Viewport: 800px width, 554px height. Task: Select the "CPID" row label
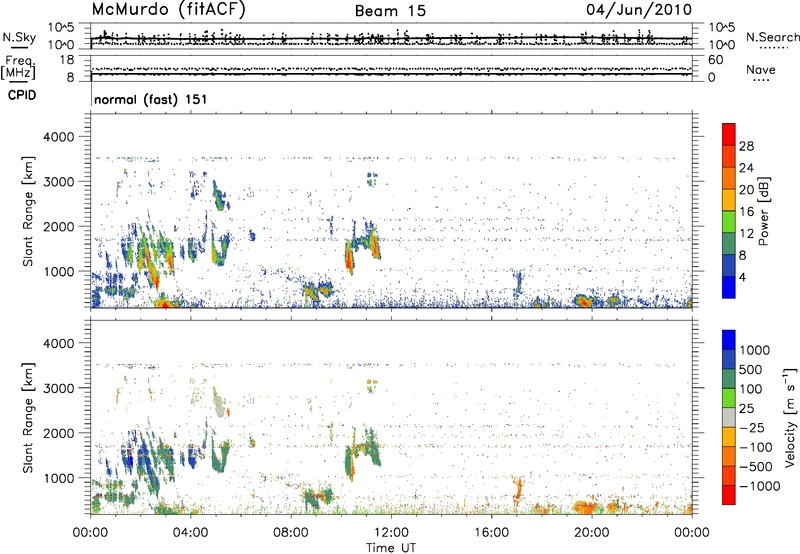click(22, 95)
